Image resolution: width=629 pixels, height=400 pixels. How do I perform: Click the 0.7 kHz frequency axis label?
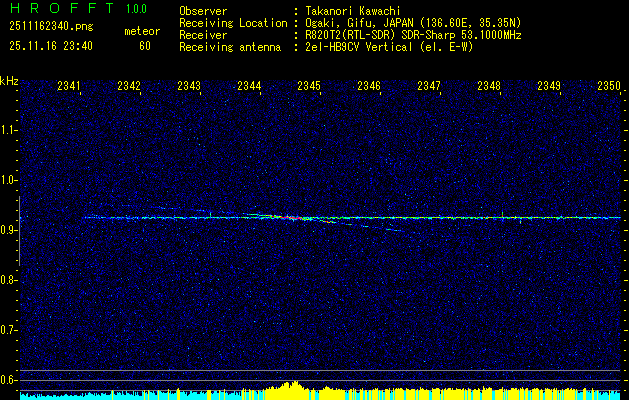point(9,330)
